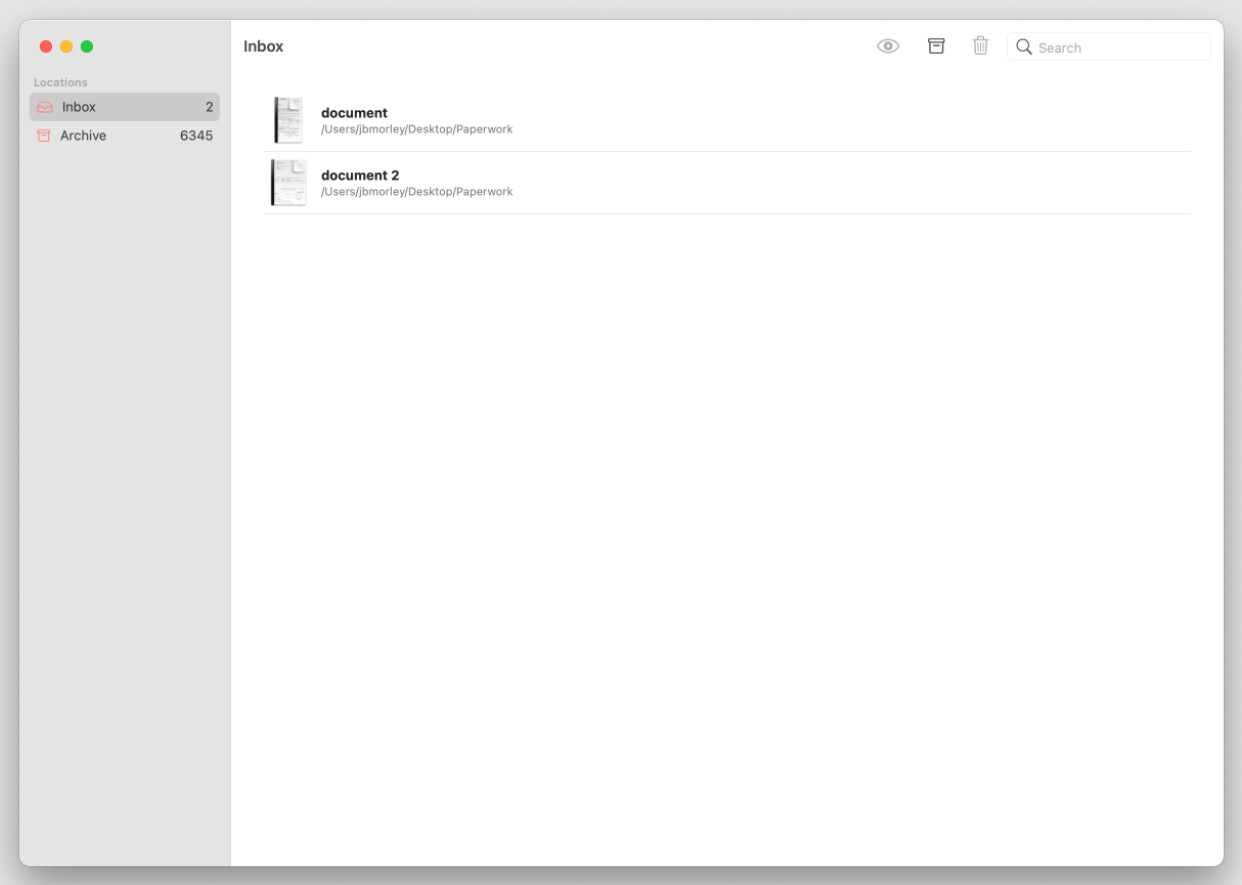Maximize the window with green button
Viewport: 1242px width, 885px height.
point(87,46)
